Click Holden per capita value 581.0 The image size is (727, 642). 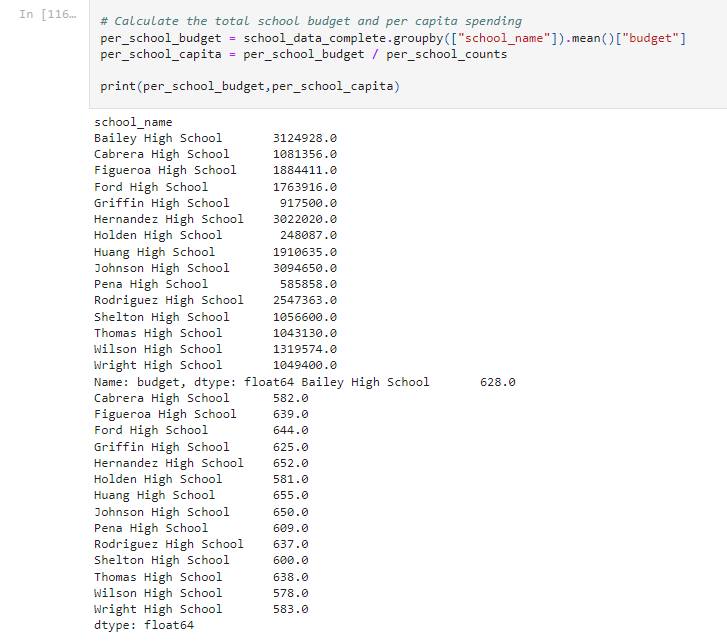click(290, 479)
